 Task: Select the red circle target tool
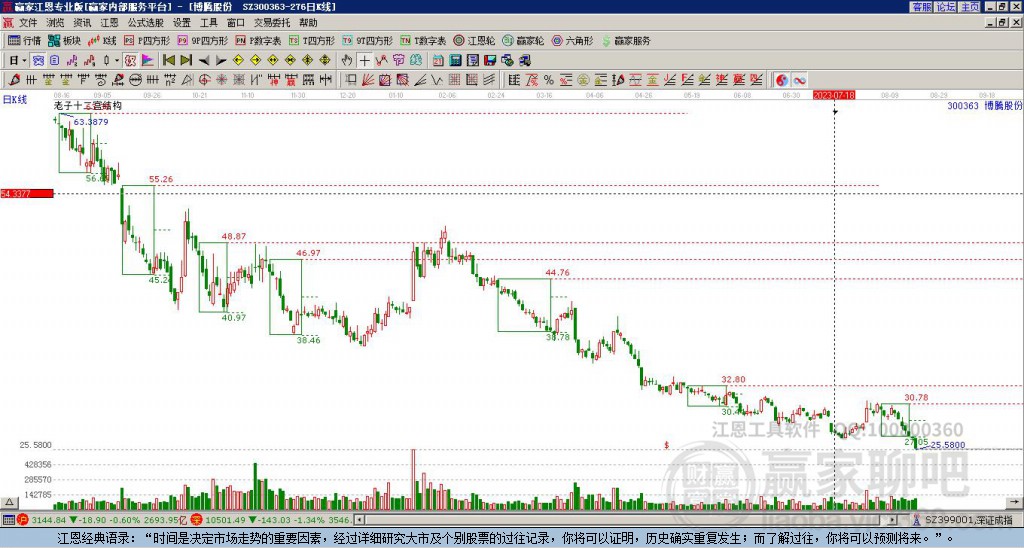coord(204,80)
